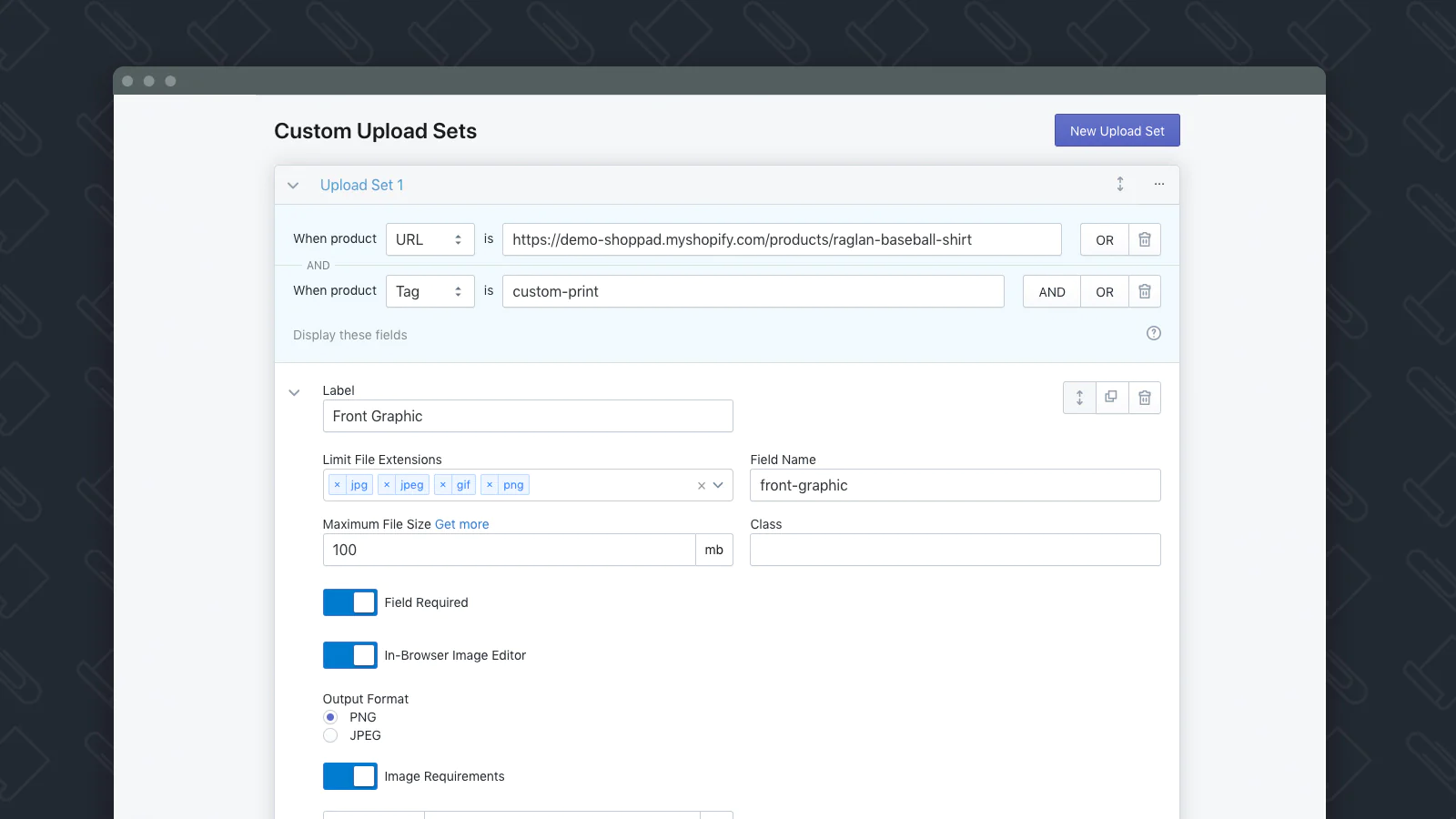Viewport: 1456px width, 819px height.
Task: Delete the Front Graphic field with trash icon
Action: (x=1145, y=398)
